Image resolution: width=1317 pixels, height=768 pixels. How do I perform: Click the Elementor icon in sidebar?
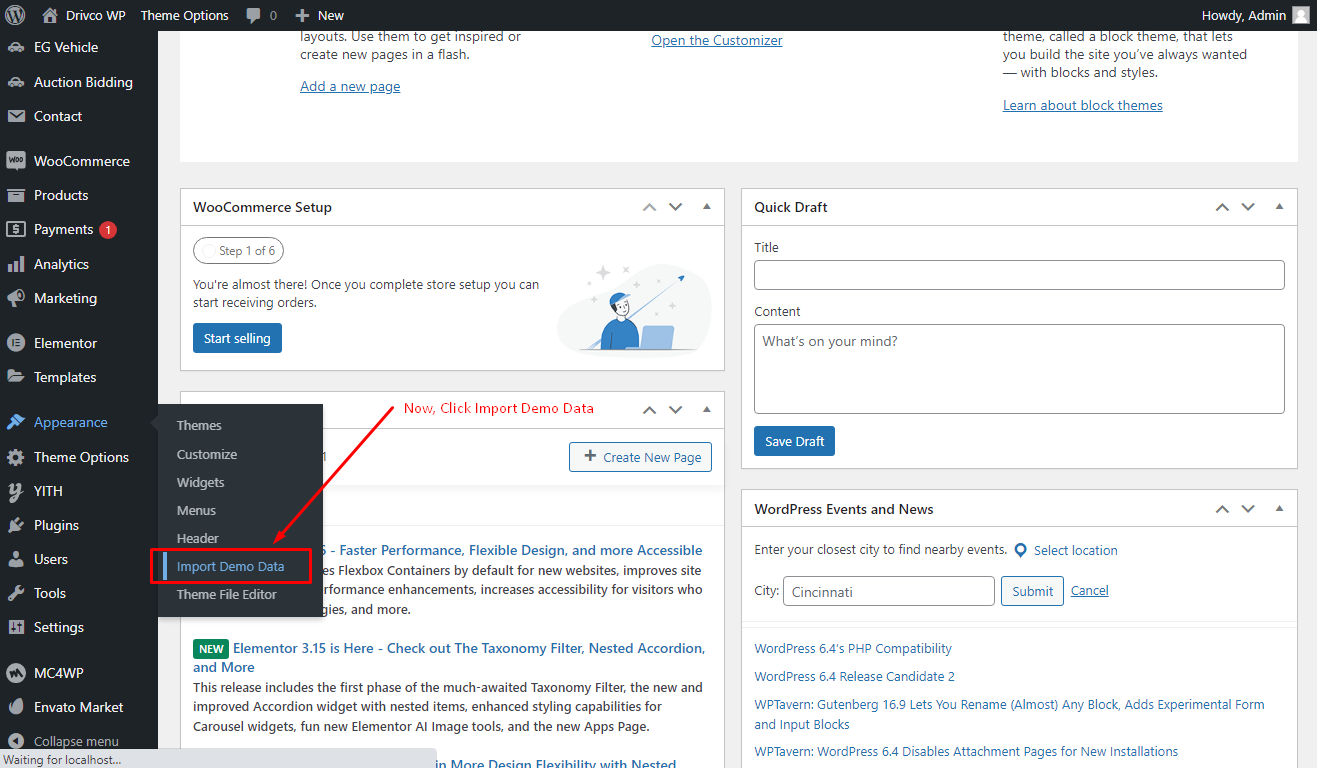pyautogui.click(x=15, y=343)
